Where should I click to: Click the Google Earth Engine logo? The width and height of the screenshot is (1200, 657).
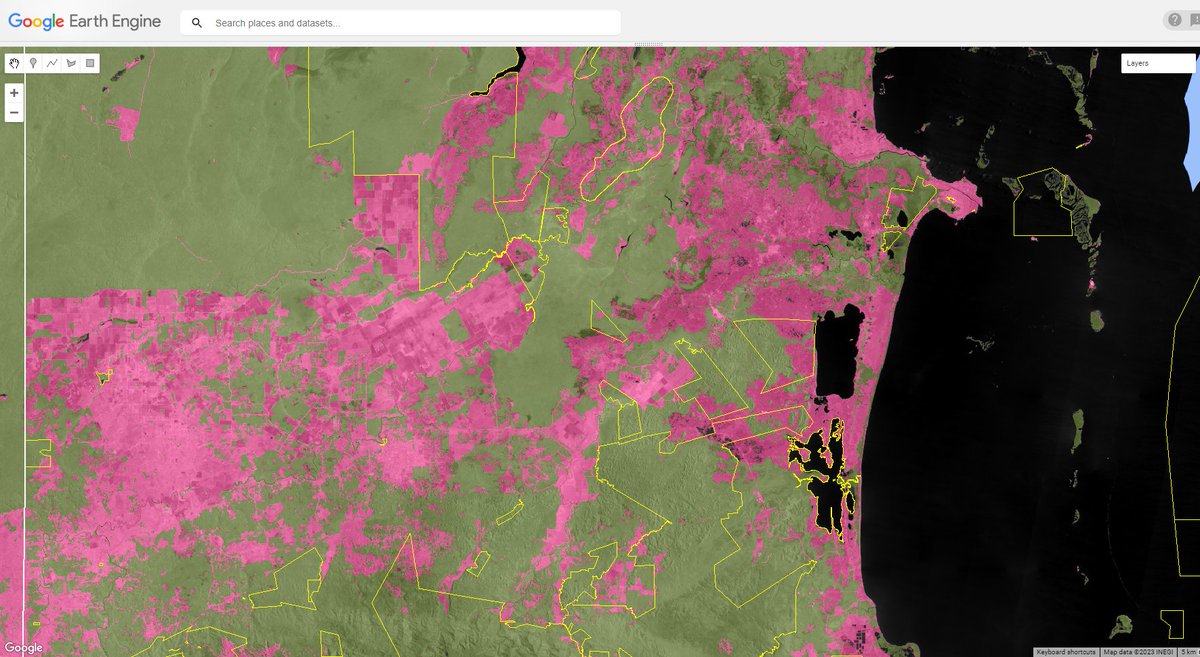84,22
